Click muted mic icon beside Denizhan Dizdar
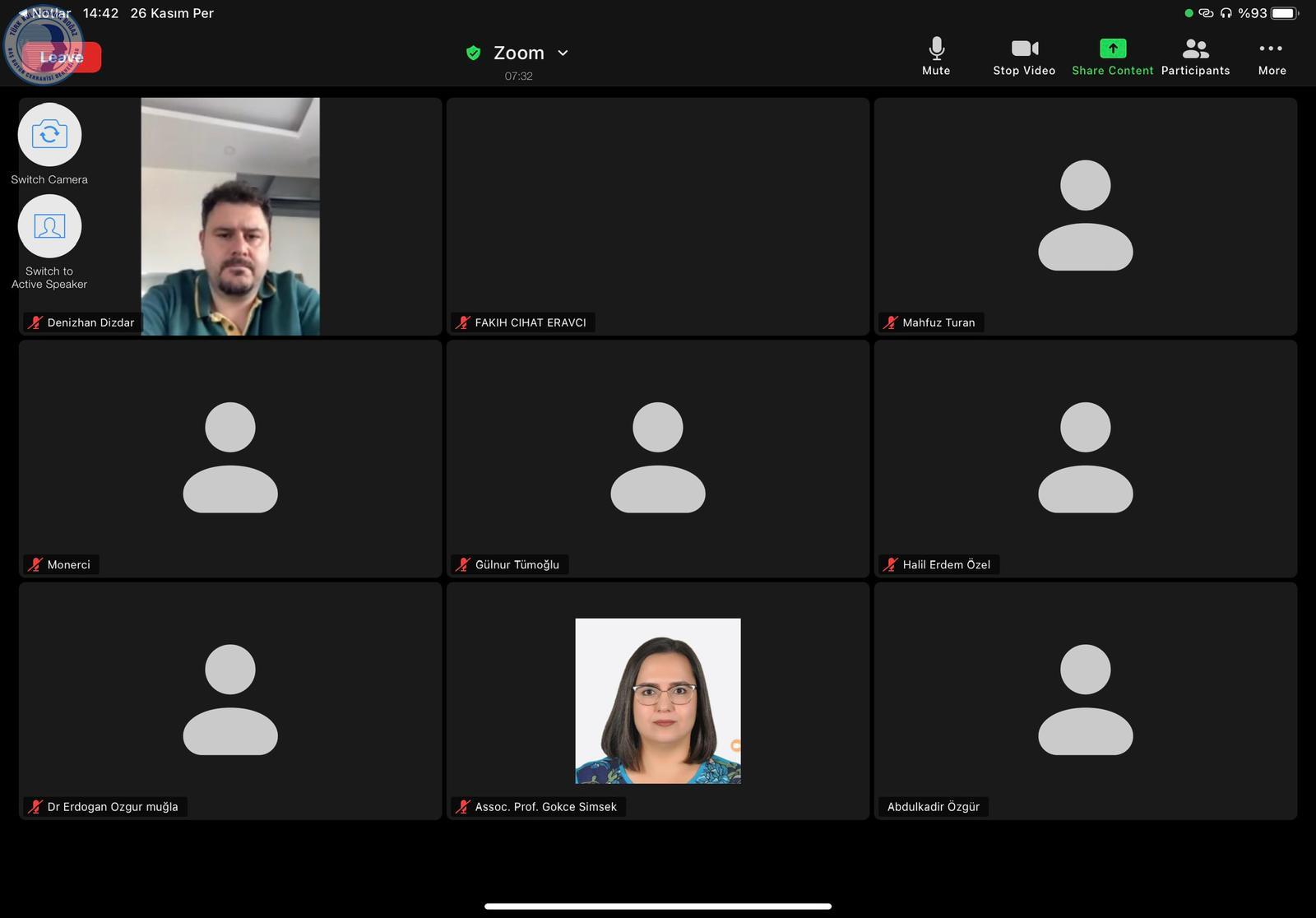The width and height of the screenshot is (1316, 918). click(35, 322)
